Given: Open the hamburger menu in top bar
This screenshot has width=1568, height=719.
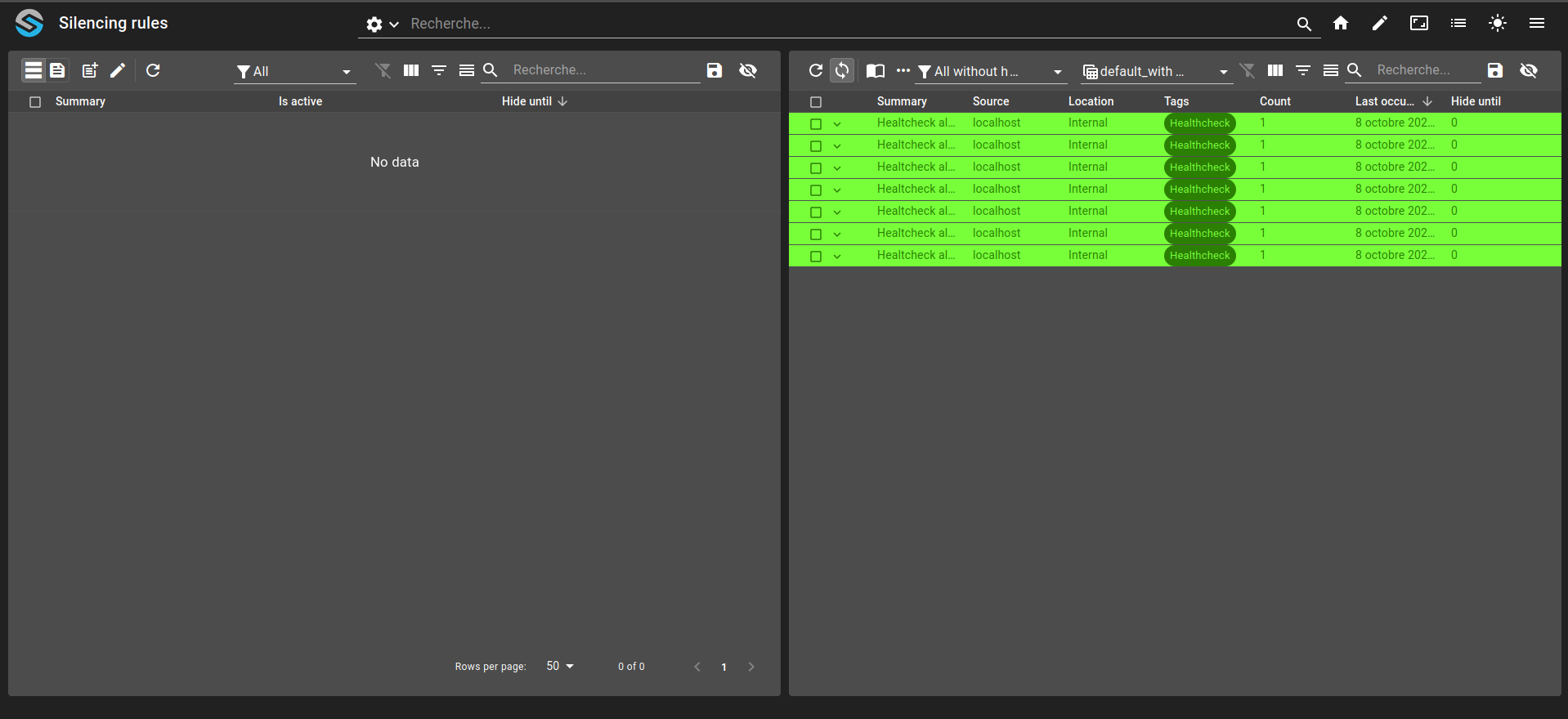Looking at the screenshot, I should (x=1537, y=24).
